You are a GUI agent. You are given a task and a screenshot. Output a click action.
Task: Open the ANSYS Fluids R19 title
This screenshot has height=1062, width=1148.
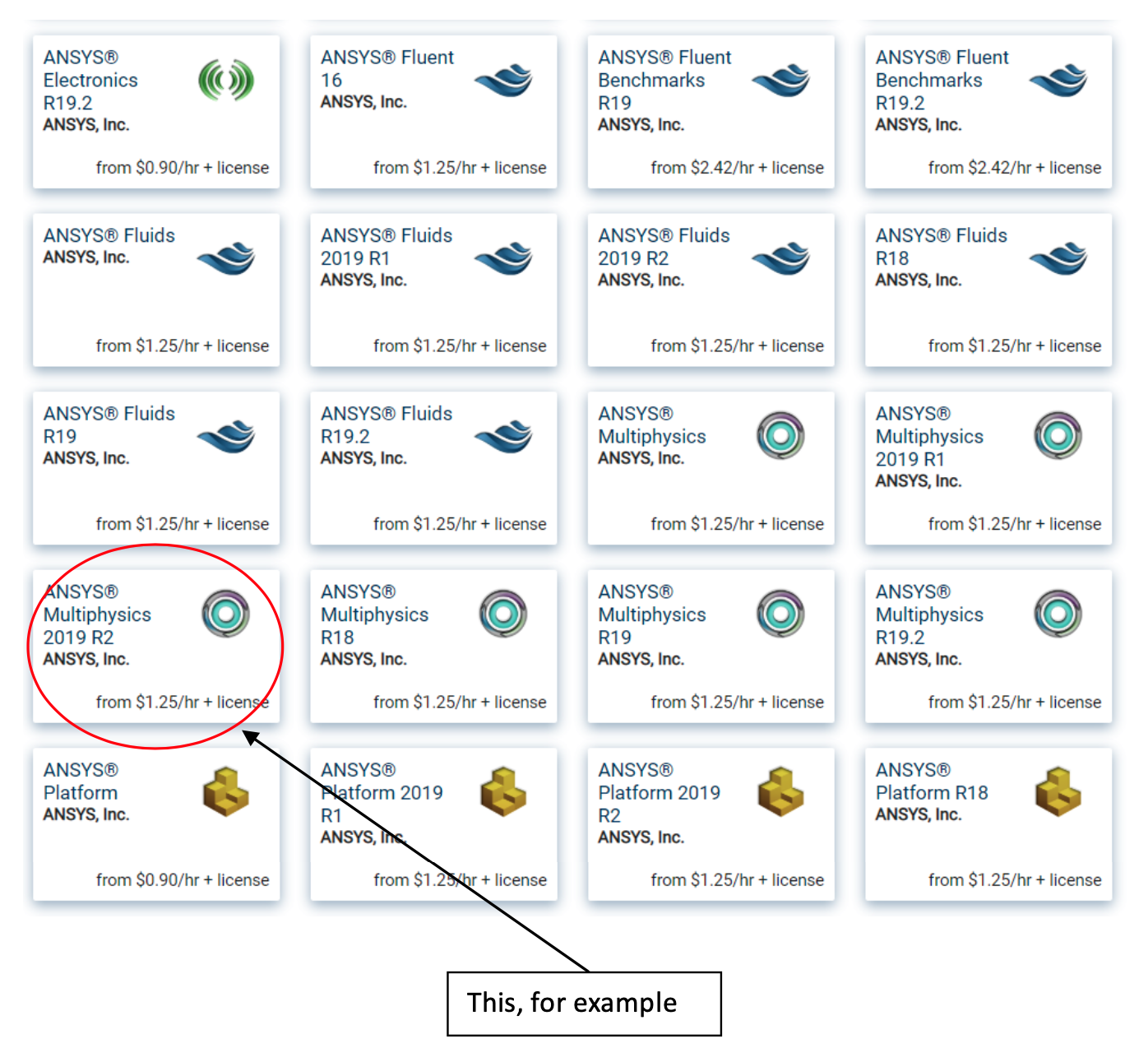point(109,424)
